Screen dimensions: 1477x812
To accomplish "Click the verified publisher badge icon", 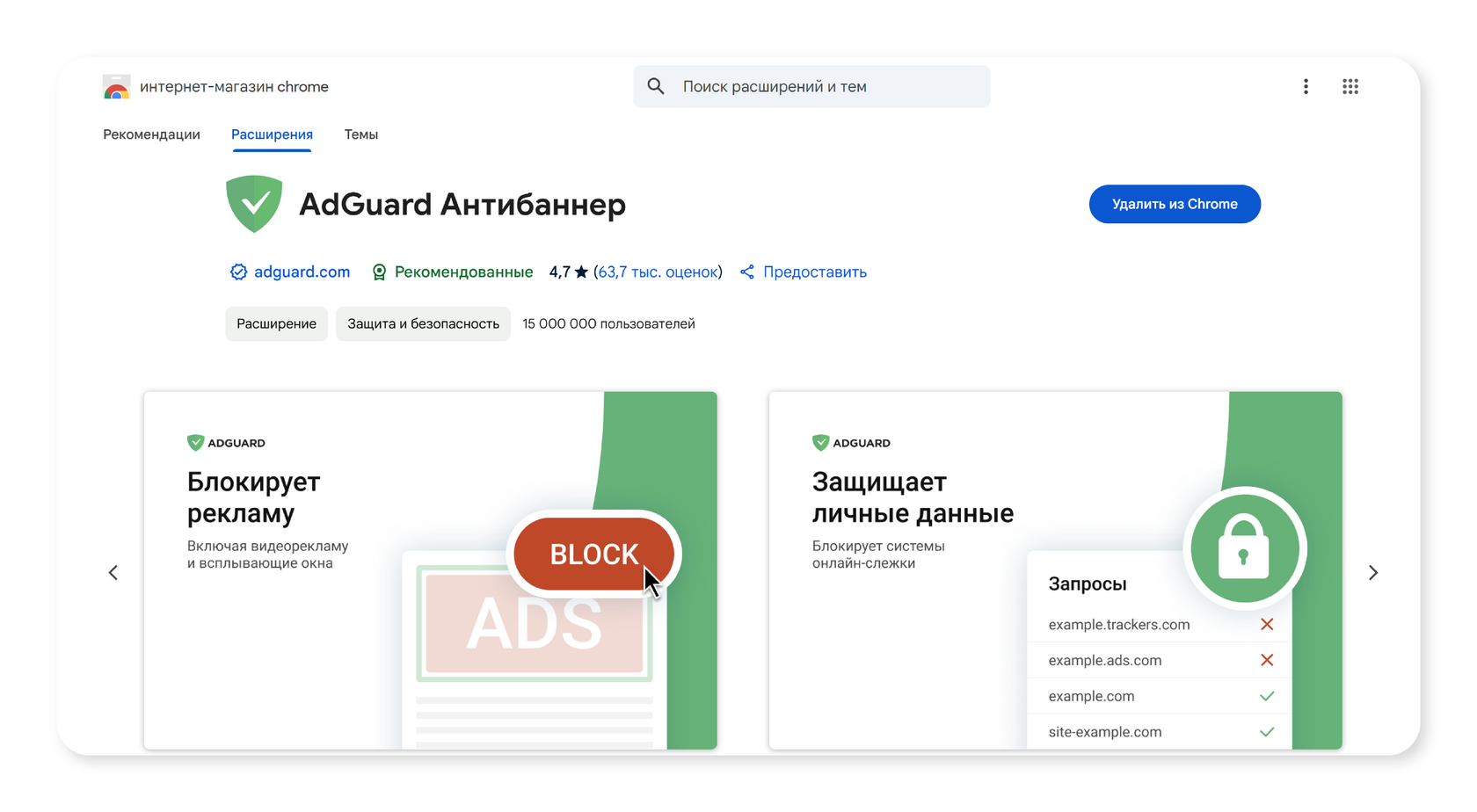I will (x=238, y=272).
